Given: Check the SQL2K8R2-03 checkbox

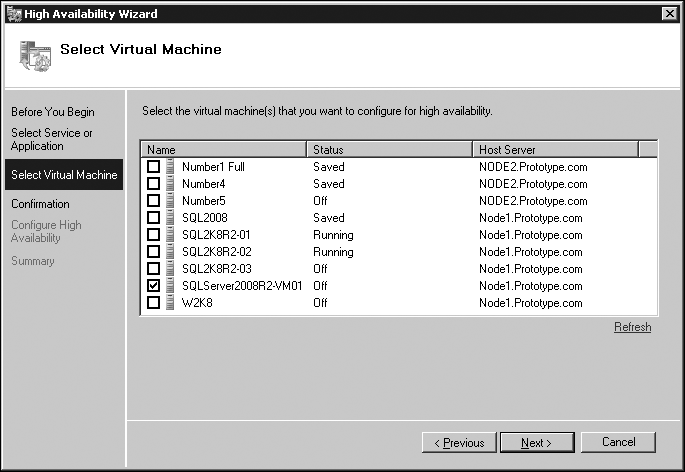Looking at the screenshot, I should pyautogui.click(x=153, y=269).
